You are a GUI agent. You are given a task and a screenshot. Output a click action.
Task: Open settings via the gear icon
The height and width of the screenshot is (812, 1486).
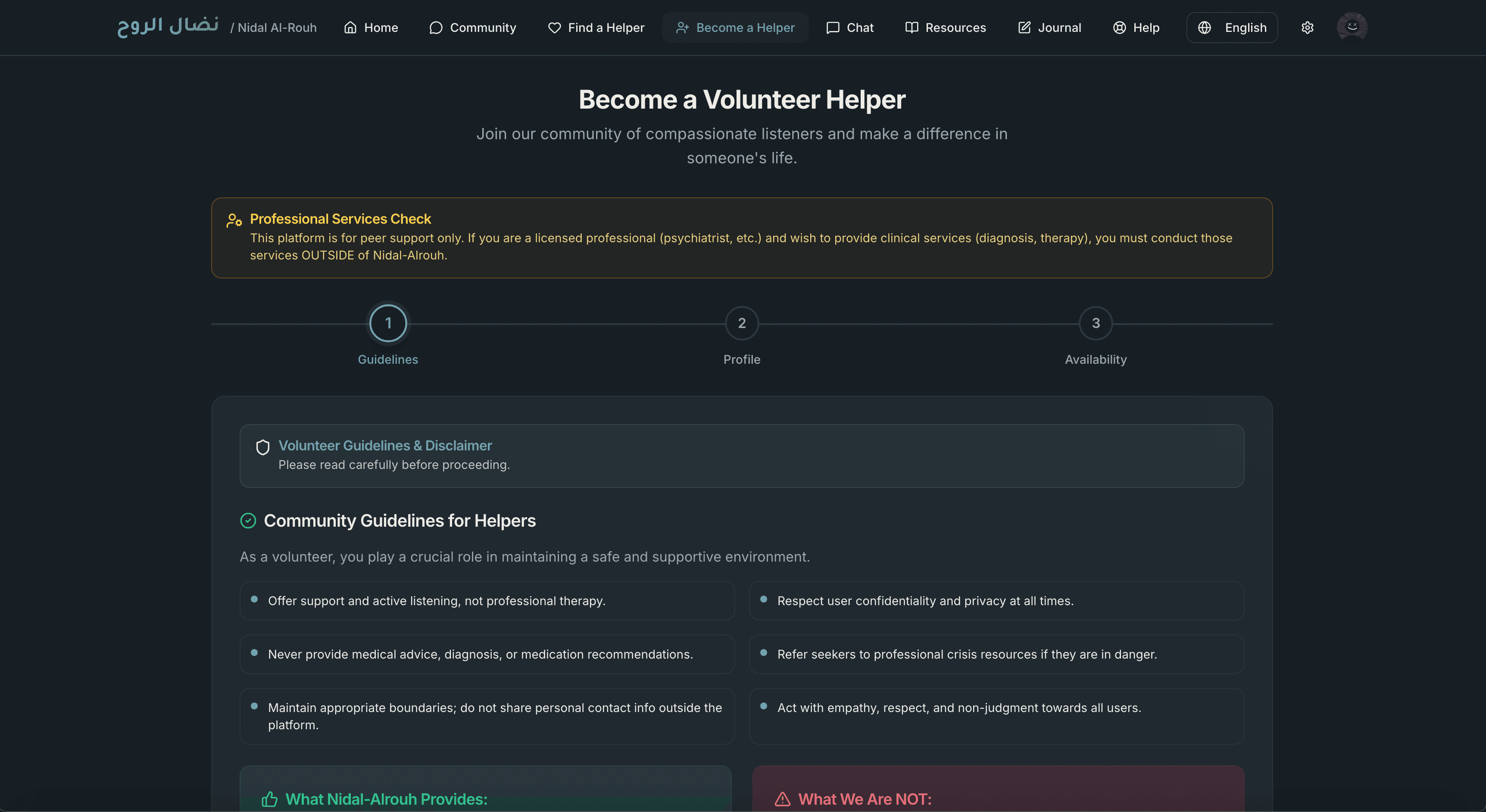click(1308, 28)
